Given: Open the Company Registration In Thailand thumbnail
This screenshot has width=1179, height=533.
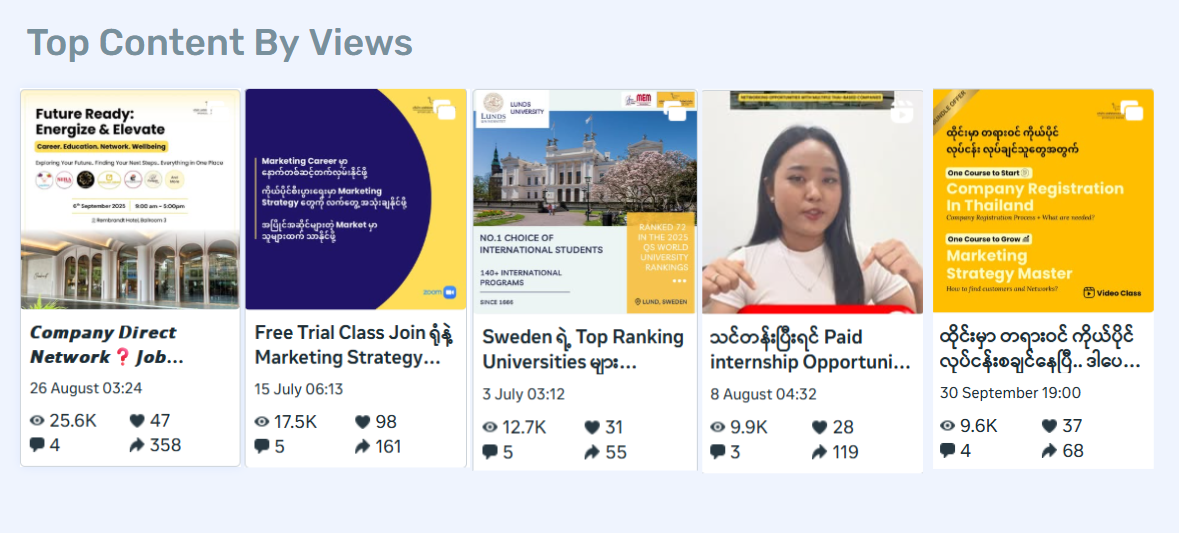Looking at the screenshot, I should coord(1043,201).
